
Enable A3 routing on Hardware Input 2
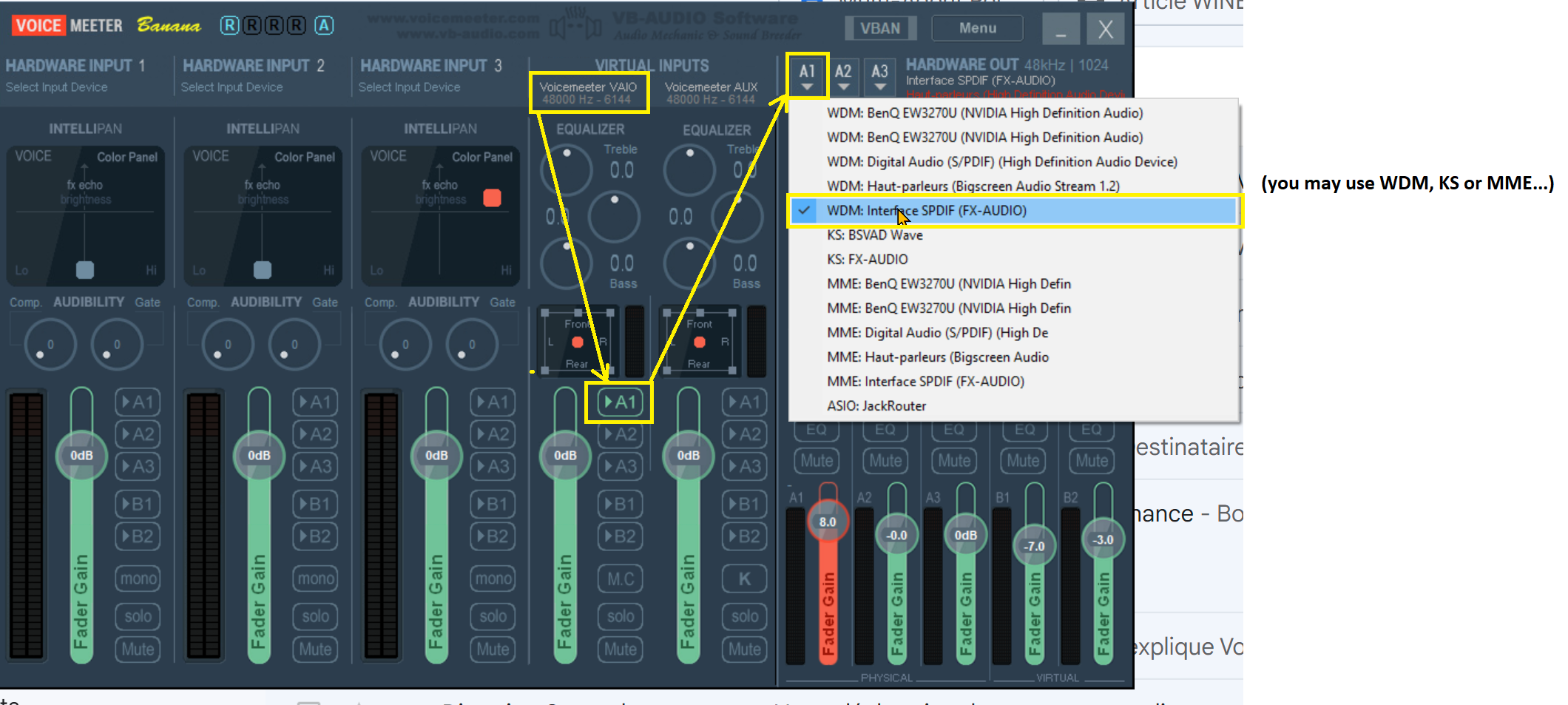tap(315, 466)
